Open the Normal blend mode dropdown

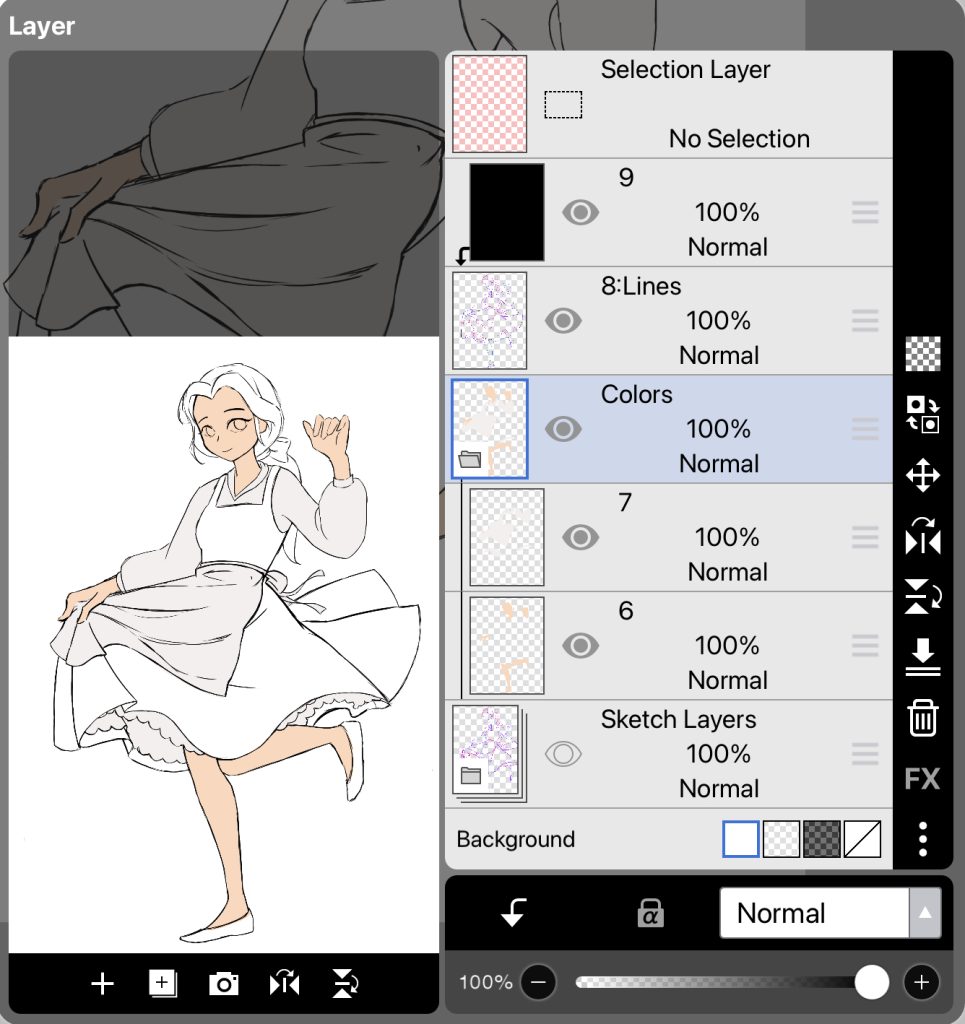coord(829,913)
